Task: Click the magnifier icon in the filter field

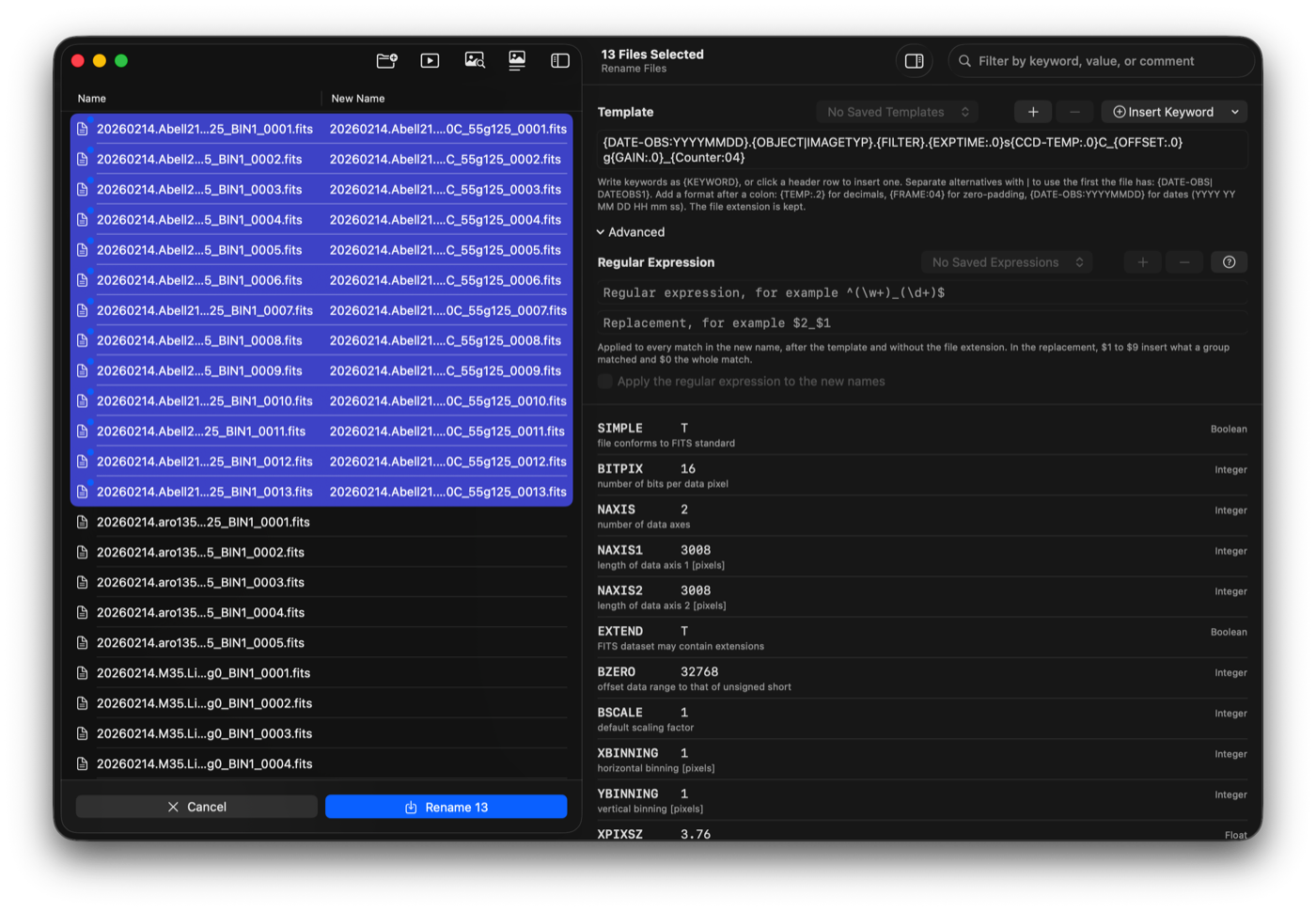Action: click(964, 61)
